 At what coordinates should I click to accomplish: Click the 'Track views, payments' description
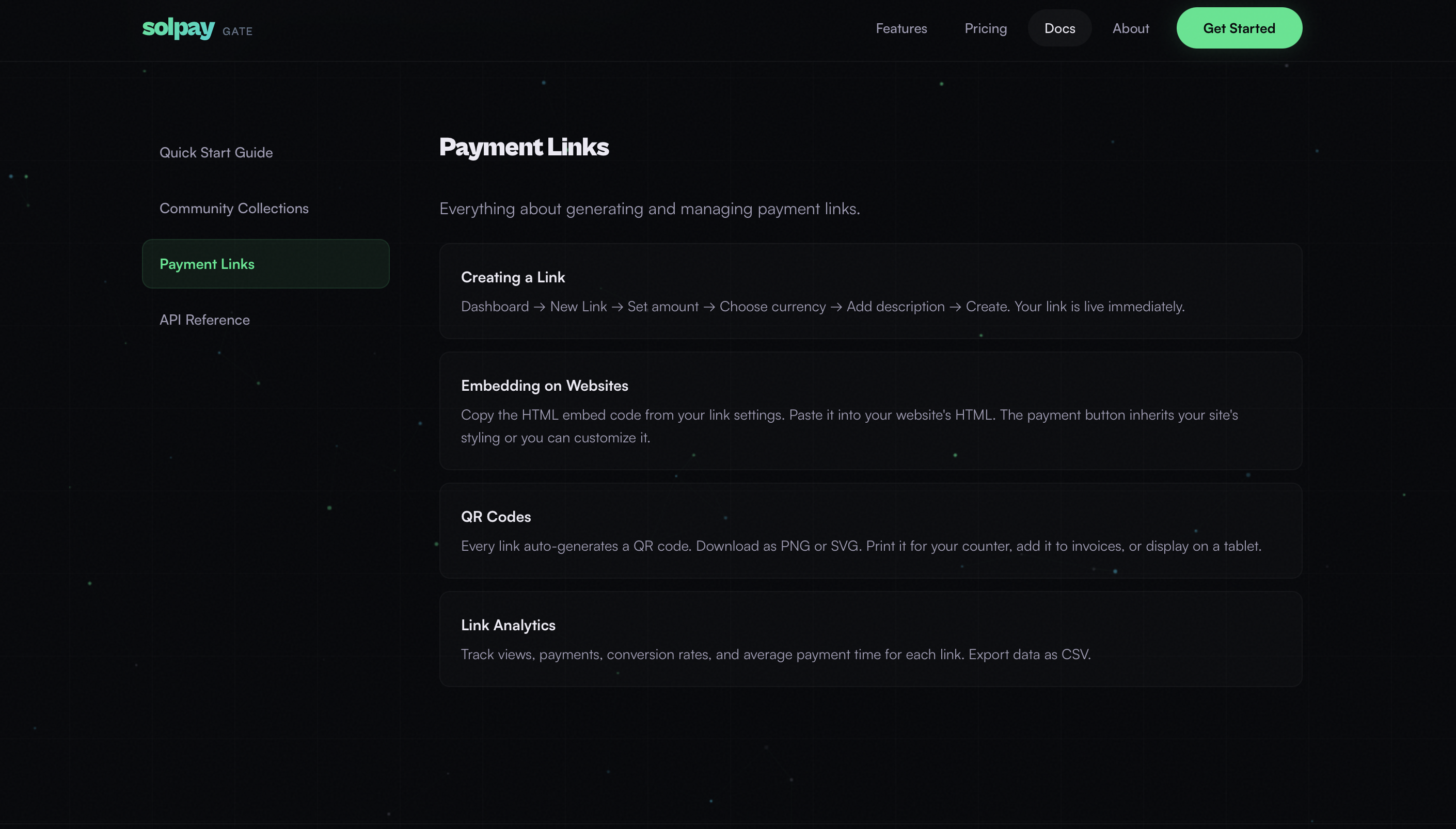776,655
